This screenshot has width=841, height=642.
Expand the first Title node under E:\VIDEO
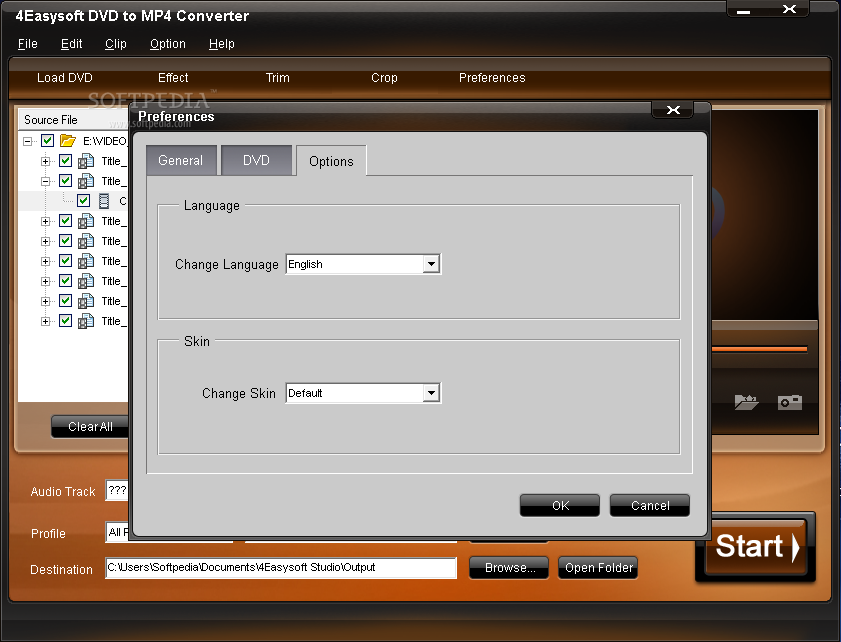[46, 161]
